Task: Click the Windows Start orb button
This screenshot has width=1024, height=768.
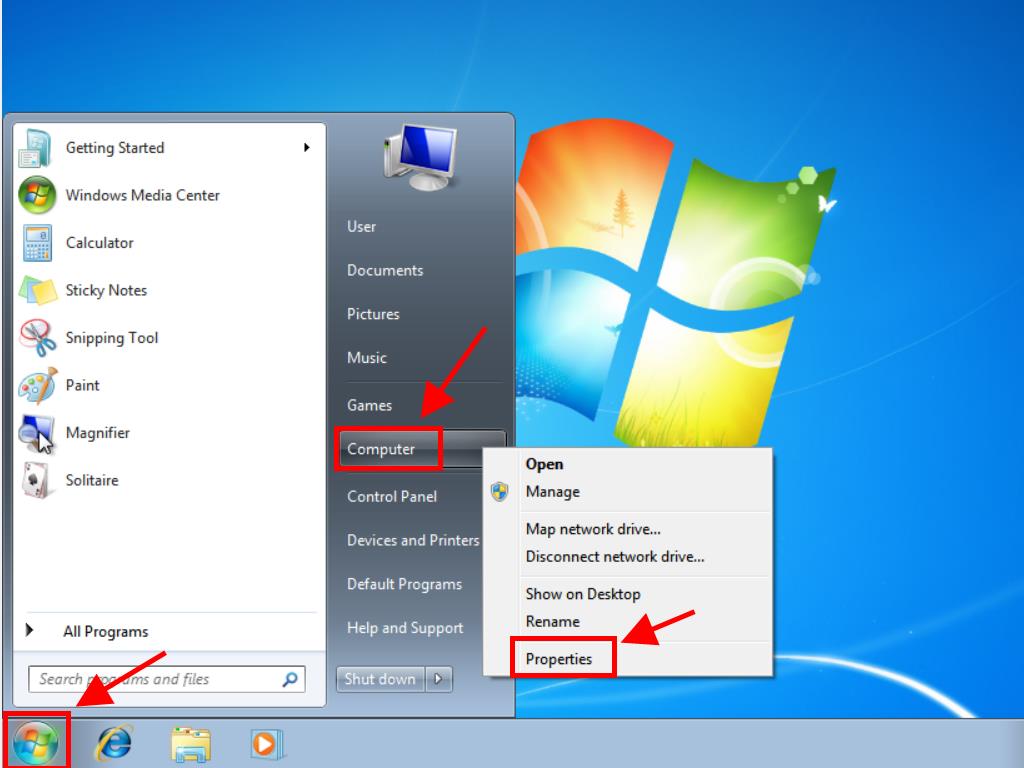Action: (x=36, y=743)
